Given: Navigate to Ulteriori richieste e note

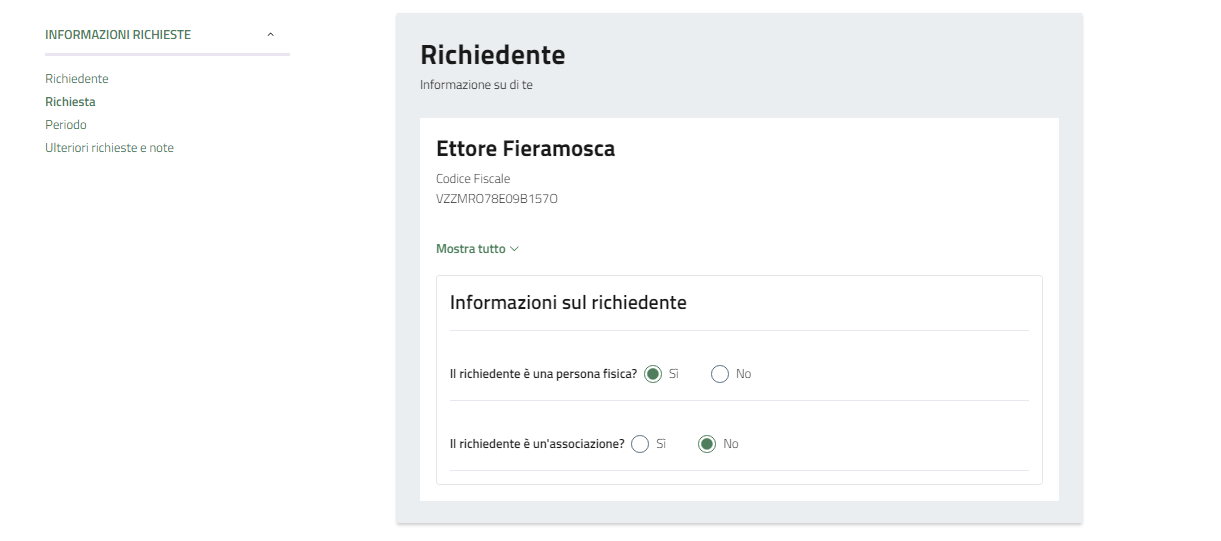Looking at the screenshot, I should coord(109,148).
